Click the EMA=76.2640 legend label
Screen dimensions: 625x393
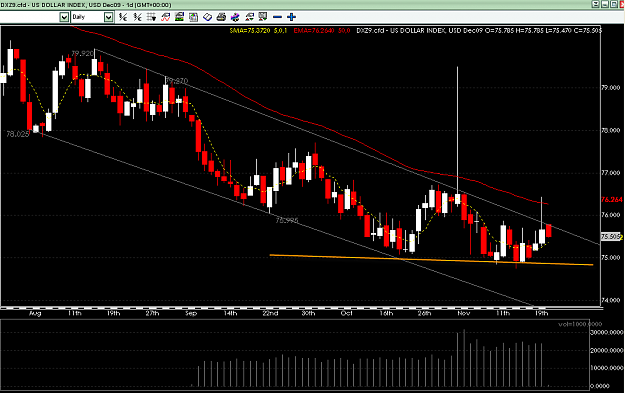[x=314, y=30]
